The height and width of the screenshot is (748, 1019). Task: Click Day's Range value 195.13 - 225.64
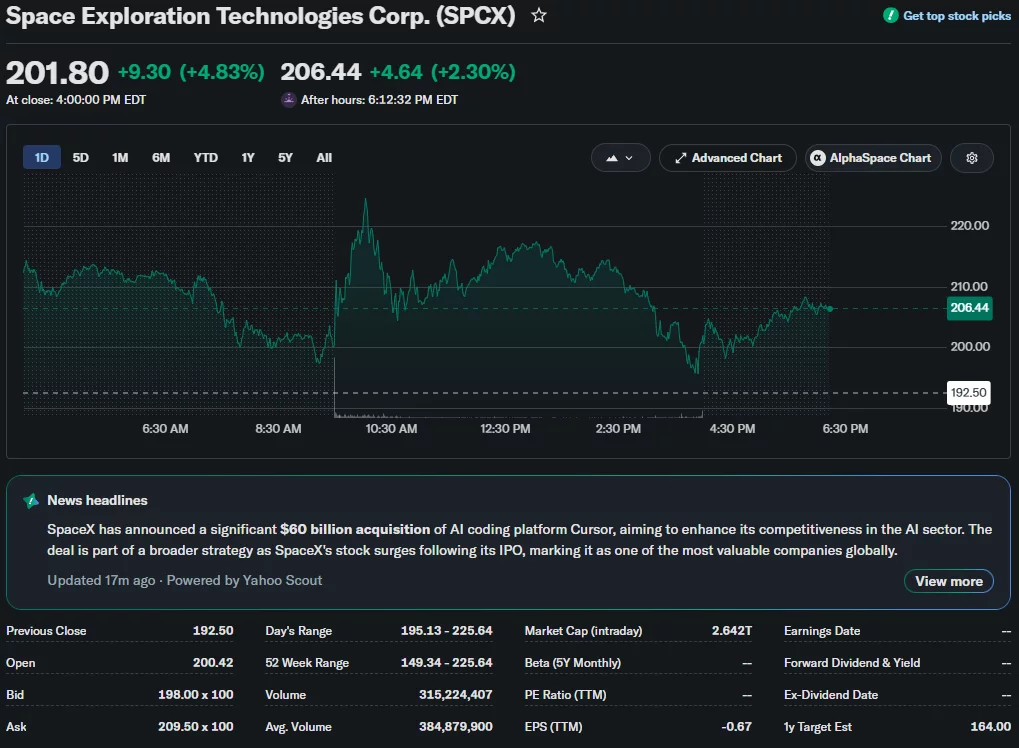[x=446, y=630]
